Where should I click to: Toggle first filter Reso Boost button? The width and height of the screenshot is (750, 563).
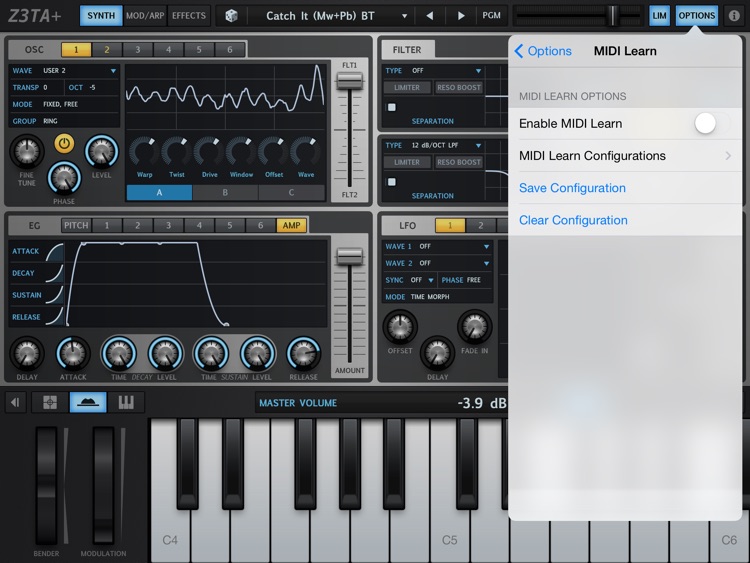pos(459,88)
